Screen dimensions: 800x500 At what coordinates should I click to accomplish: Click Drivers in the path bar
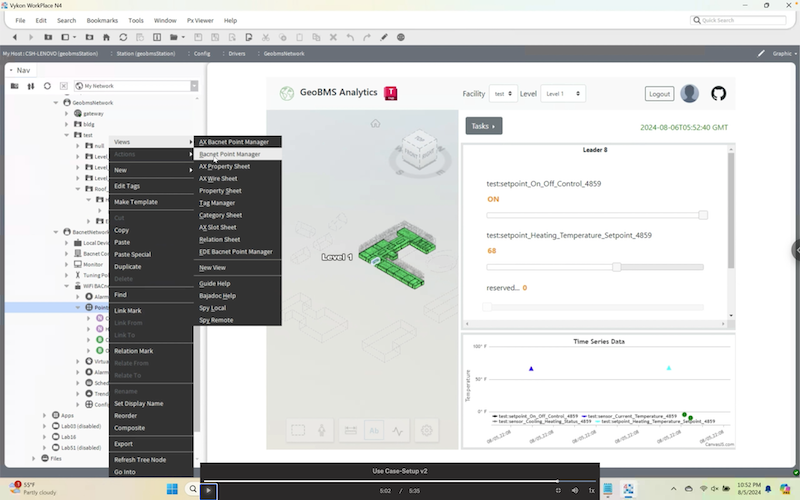237,53
